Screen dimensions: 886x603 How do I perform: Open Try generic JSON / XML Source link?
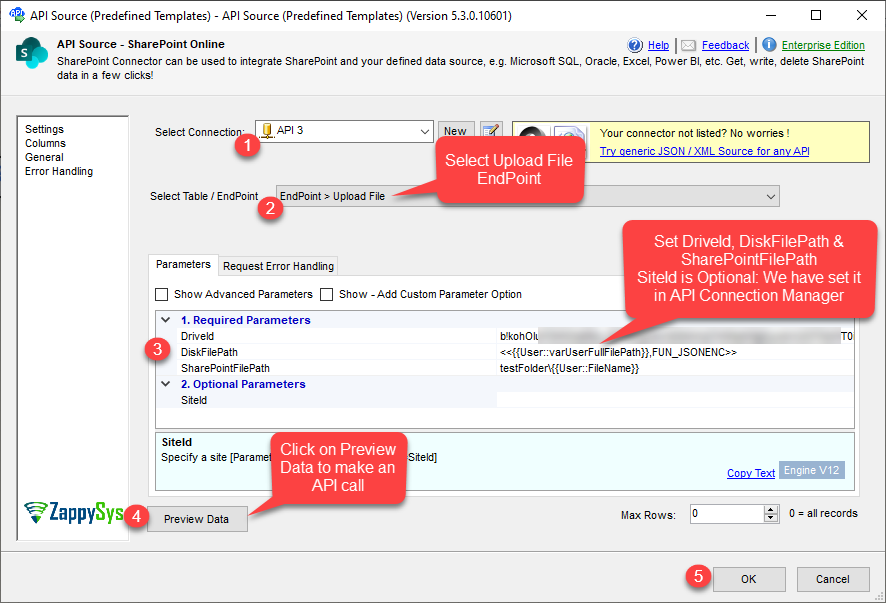pyautogui.click(x=705, y=151)
